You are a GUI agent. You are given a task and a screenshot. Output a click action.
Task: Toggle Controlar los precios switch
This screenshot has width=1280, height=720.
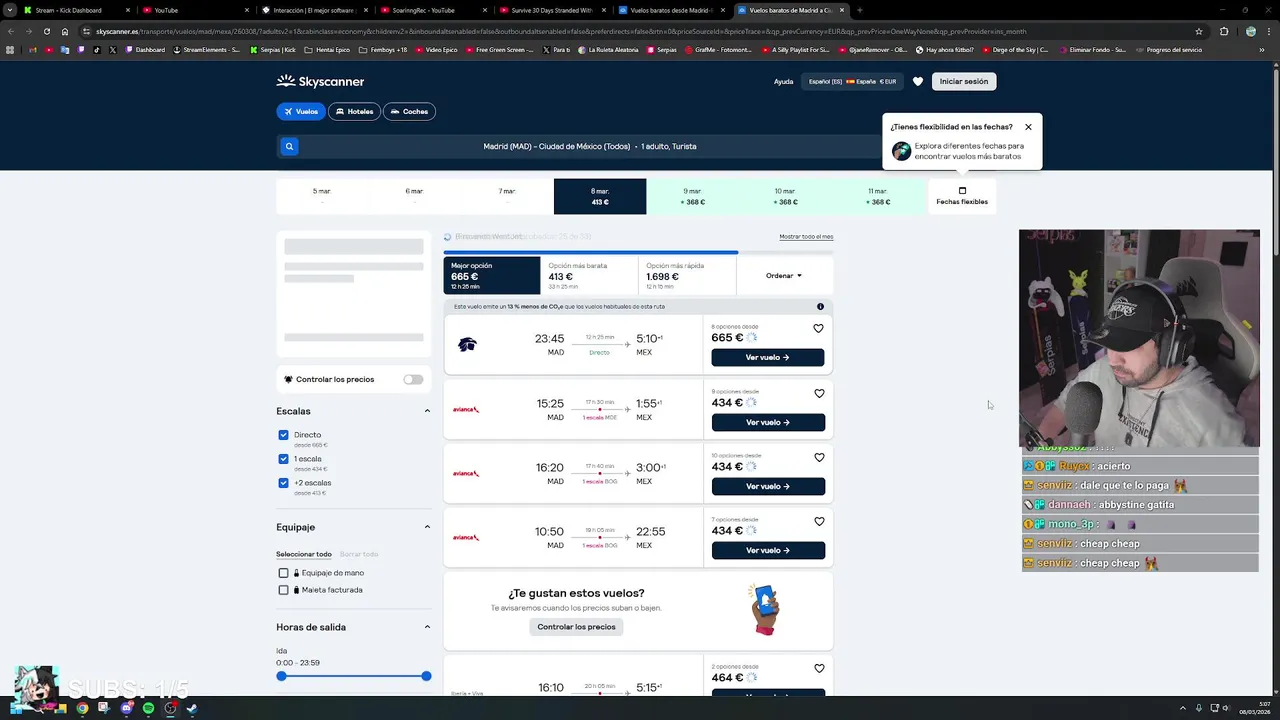pyautogui.click(x=413, y=380)
